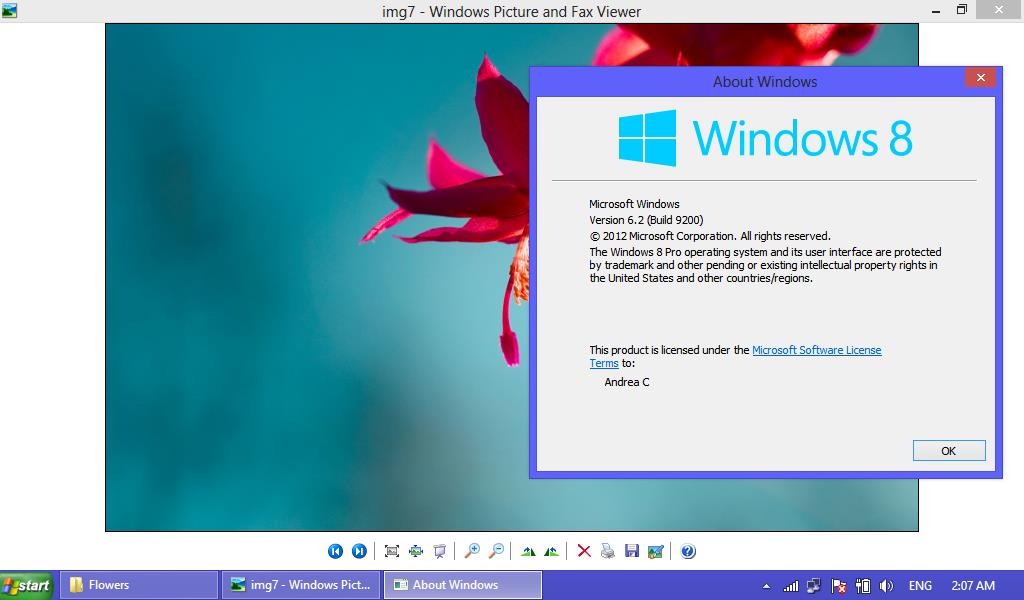The width and height of the screenshot is (1024, 600).
Task: Click OK in About Windows dialog
Action: tap(949, 450)
